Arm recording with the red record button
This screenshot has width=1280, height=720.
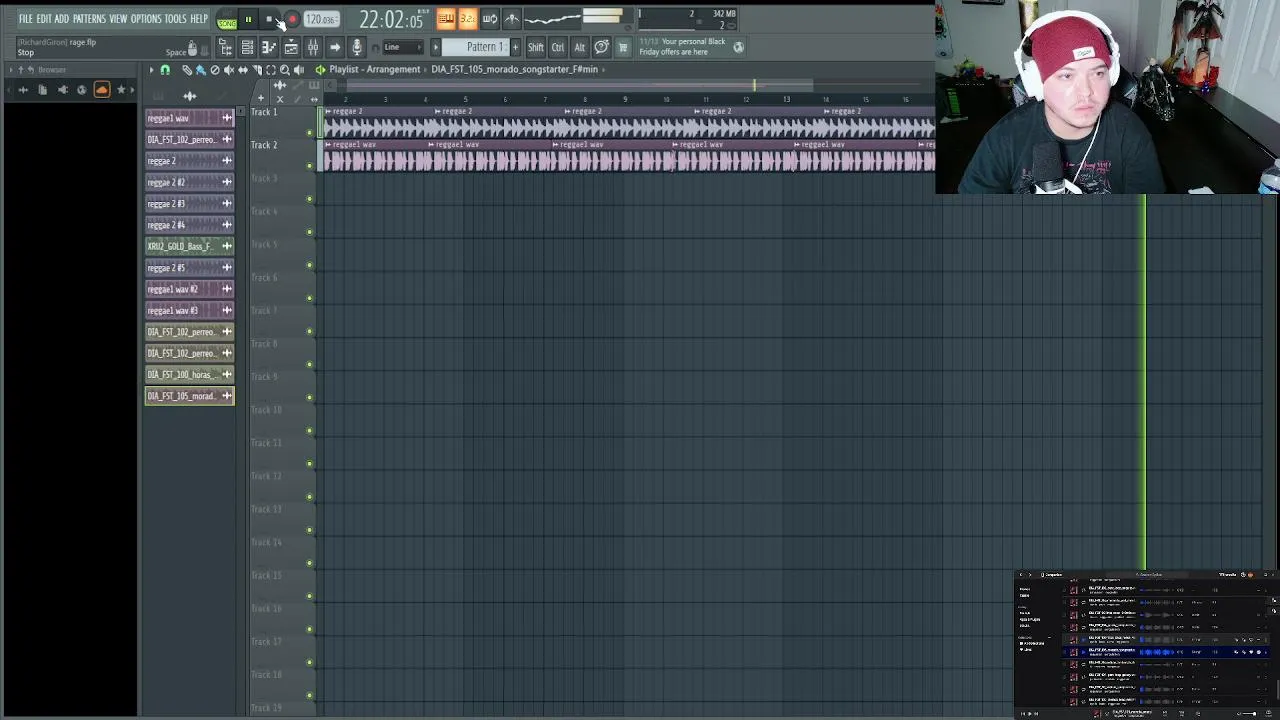[291, 20]
